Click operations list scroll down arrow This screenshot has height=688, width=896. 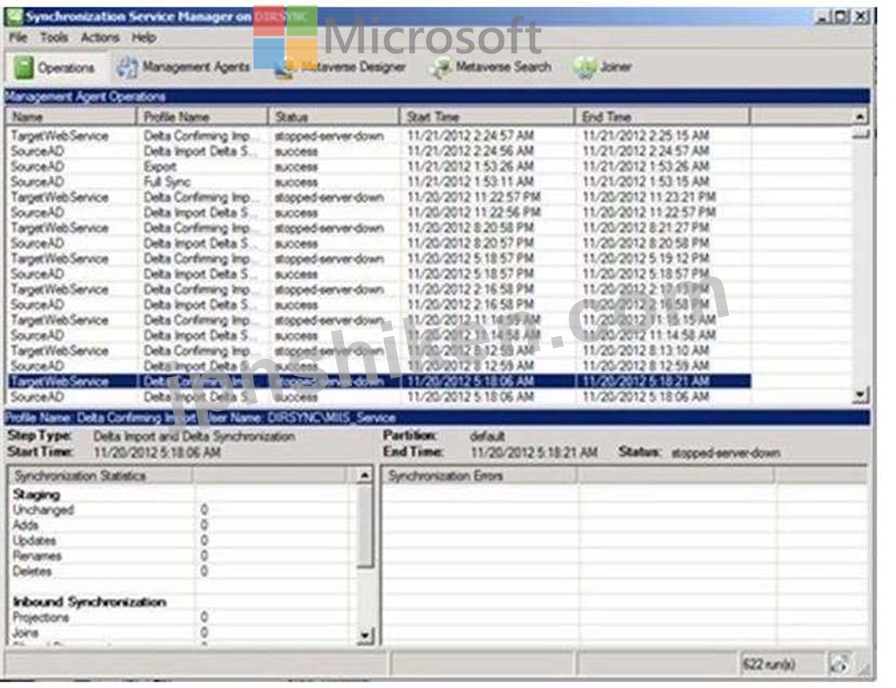pos(860,394)
